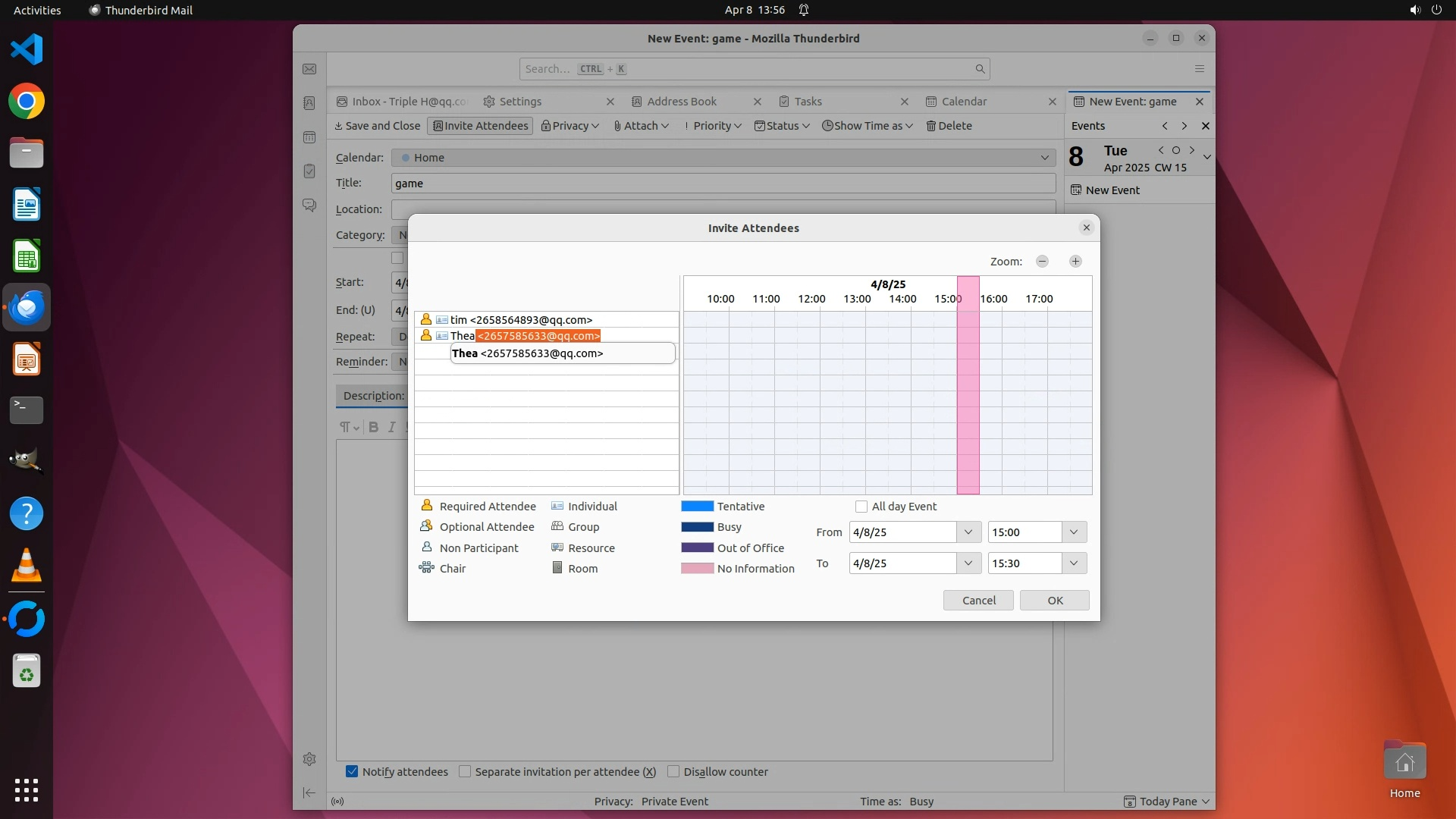Launch Google Chrome from the dock
This screenshot has width=1456, height=819.
tap(27, 102)
